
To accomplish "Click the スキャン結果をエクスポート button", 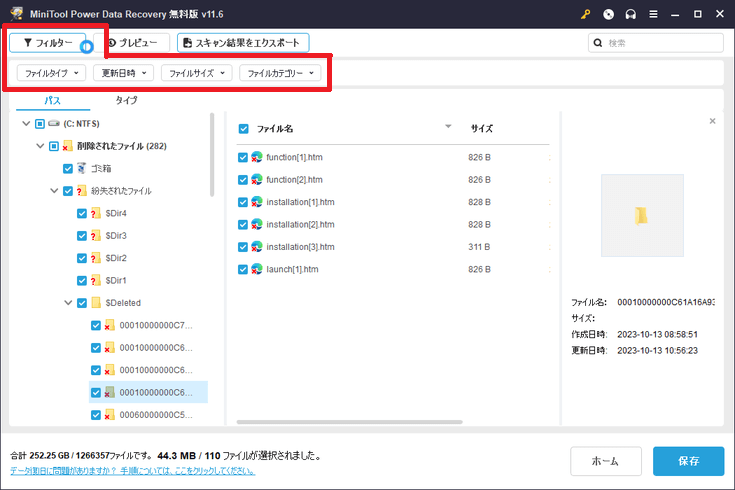I will [243, 43].
